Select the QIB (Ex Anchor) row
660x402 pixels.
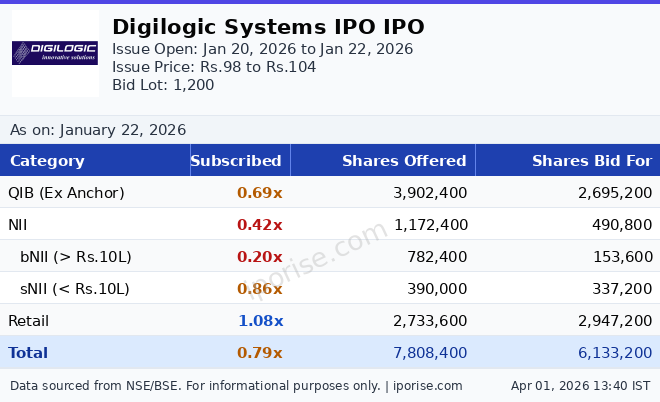[66, 193]
